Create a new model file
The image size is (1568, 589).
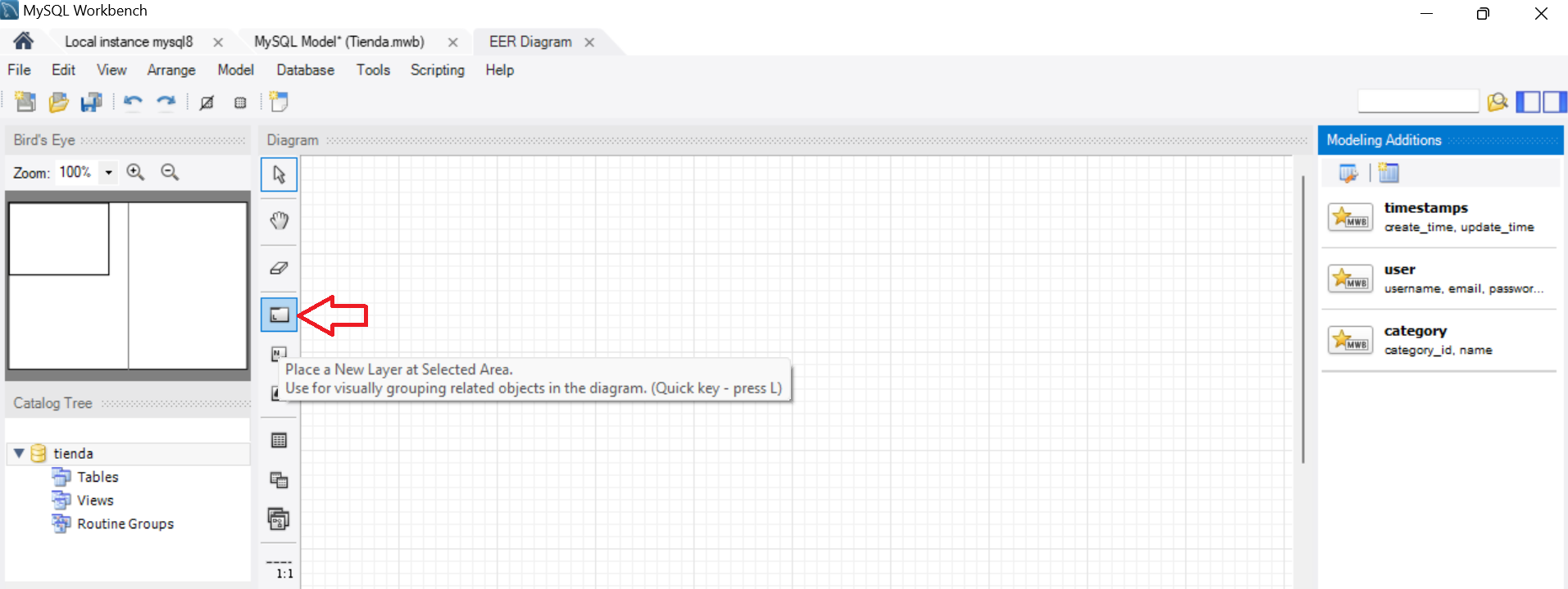(25, 102)
